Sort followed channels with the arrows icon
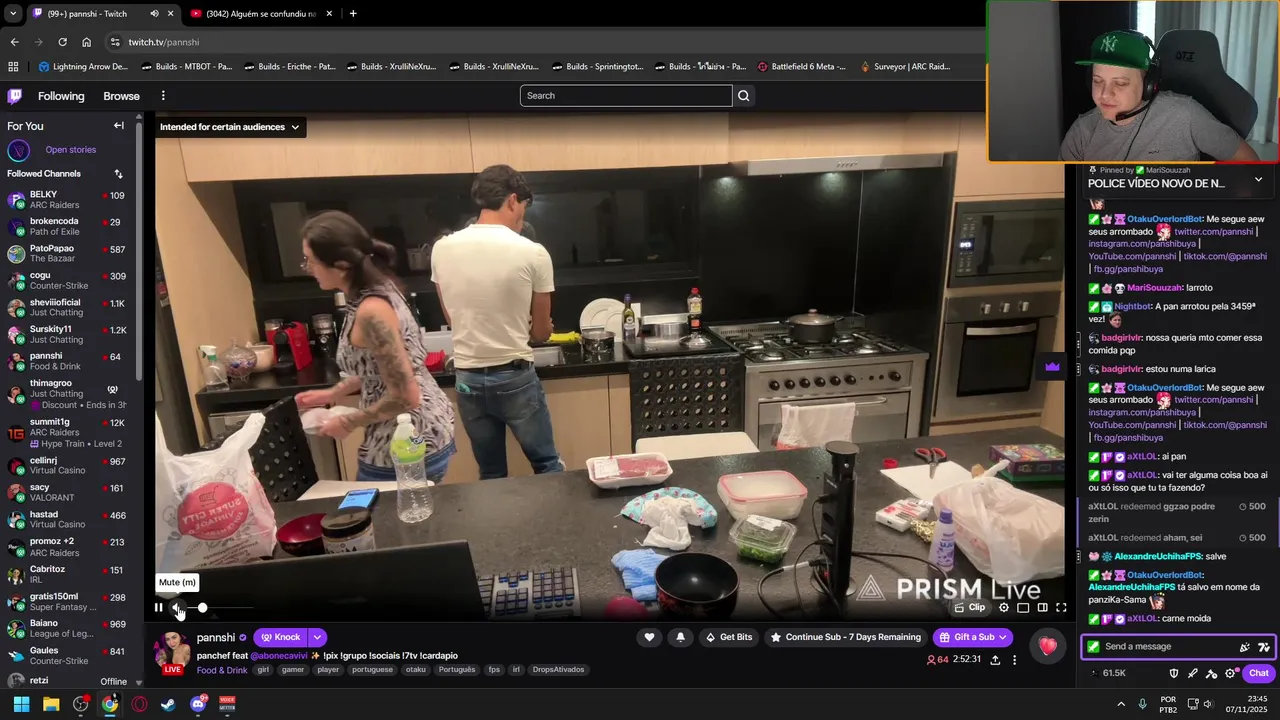 [118, 174]
